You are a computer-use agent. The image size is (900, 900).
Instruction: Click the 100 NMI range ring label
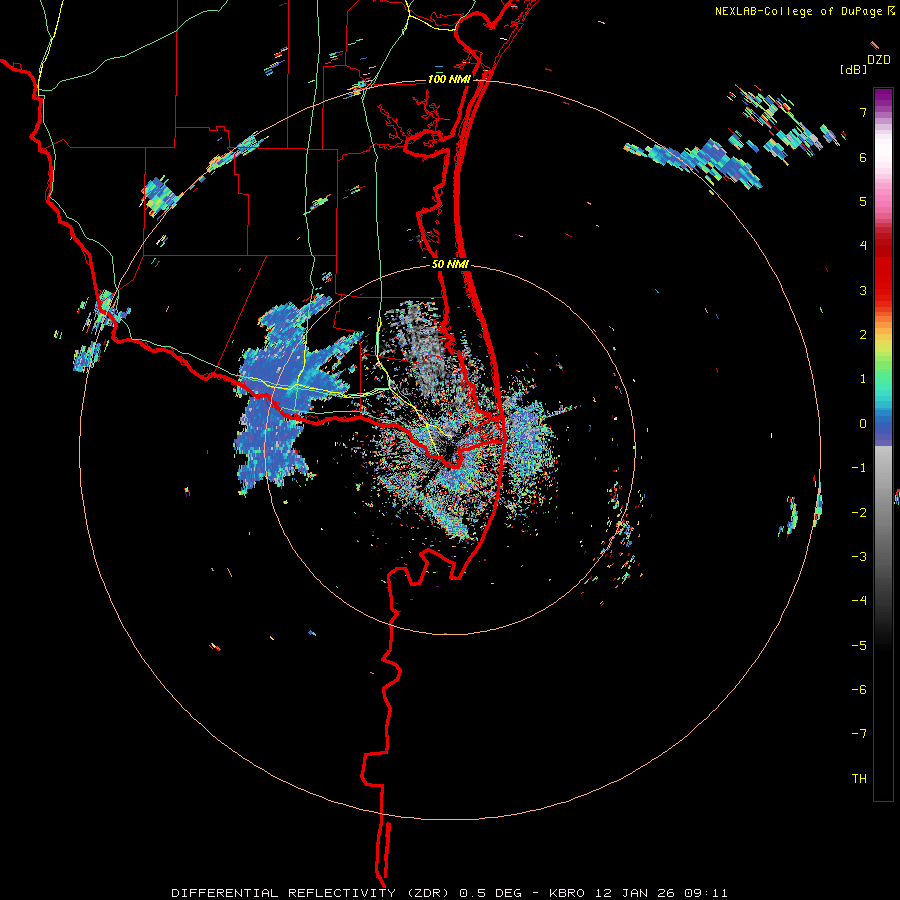click(x=449, y=79)
